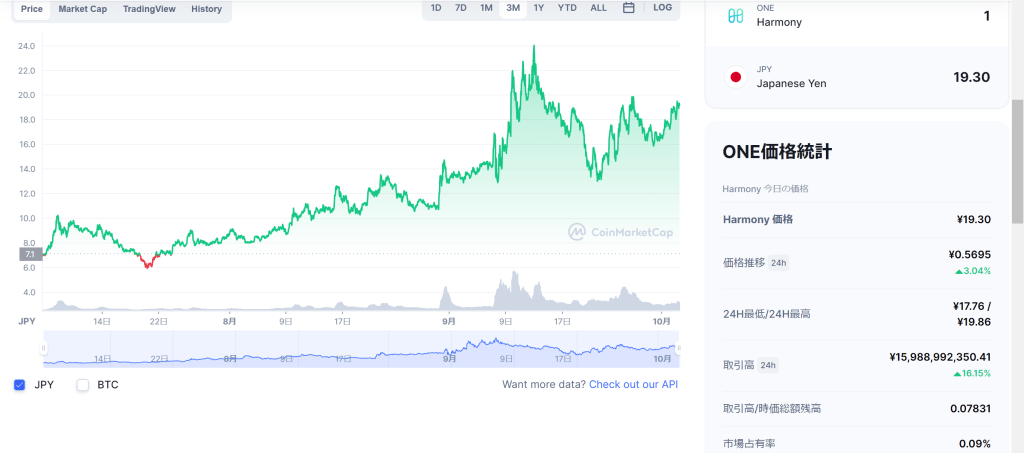This screenshot has height=453, width=1024.
Task: Toggle the JPY checkbox
Action: click(20, 384)
